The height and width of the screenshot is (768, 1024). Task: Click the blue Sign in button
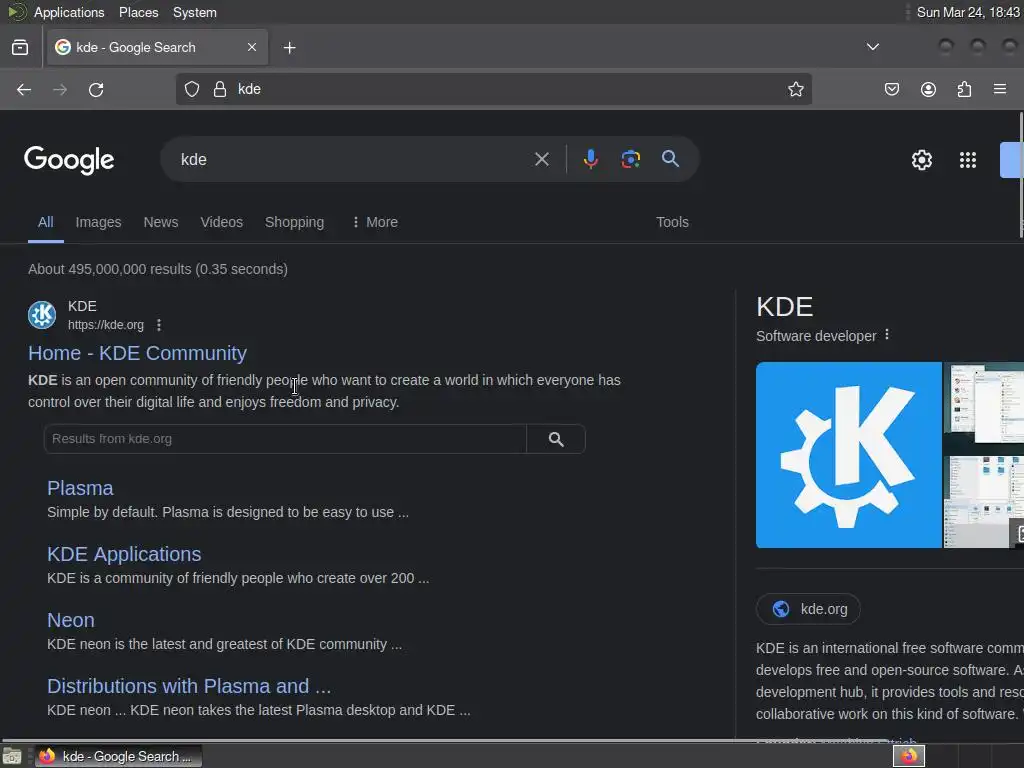pyautogui.click(x=1012, y=160)
